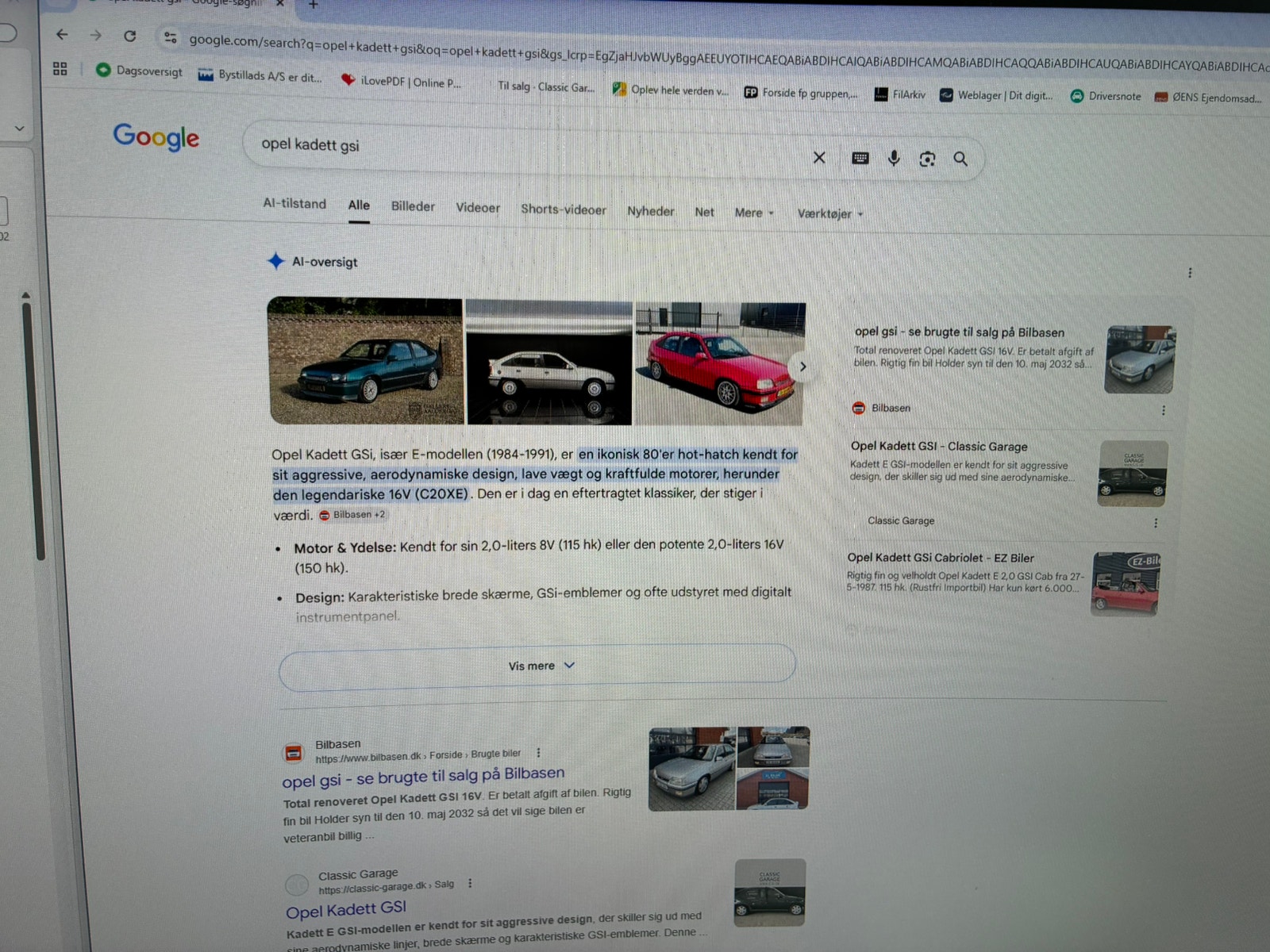1270x952 pixels.
Task: Open side card 'Opel Kadett GSI - Classic Garage'
Action: 939,447
